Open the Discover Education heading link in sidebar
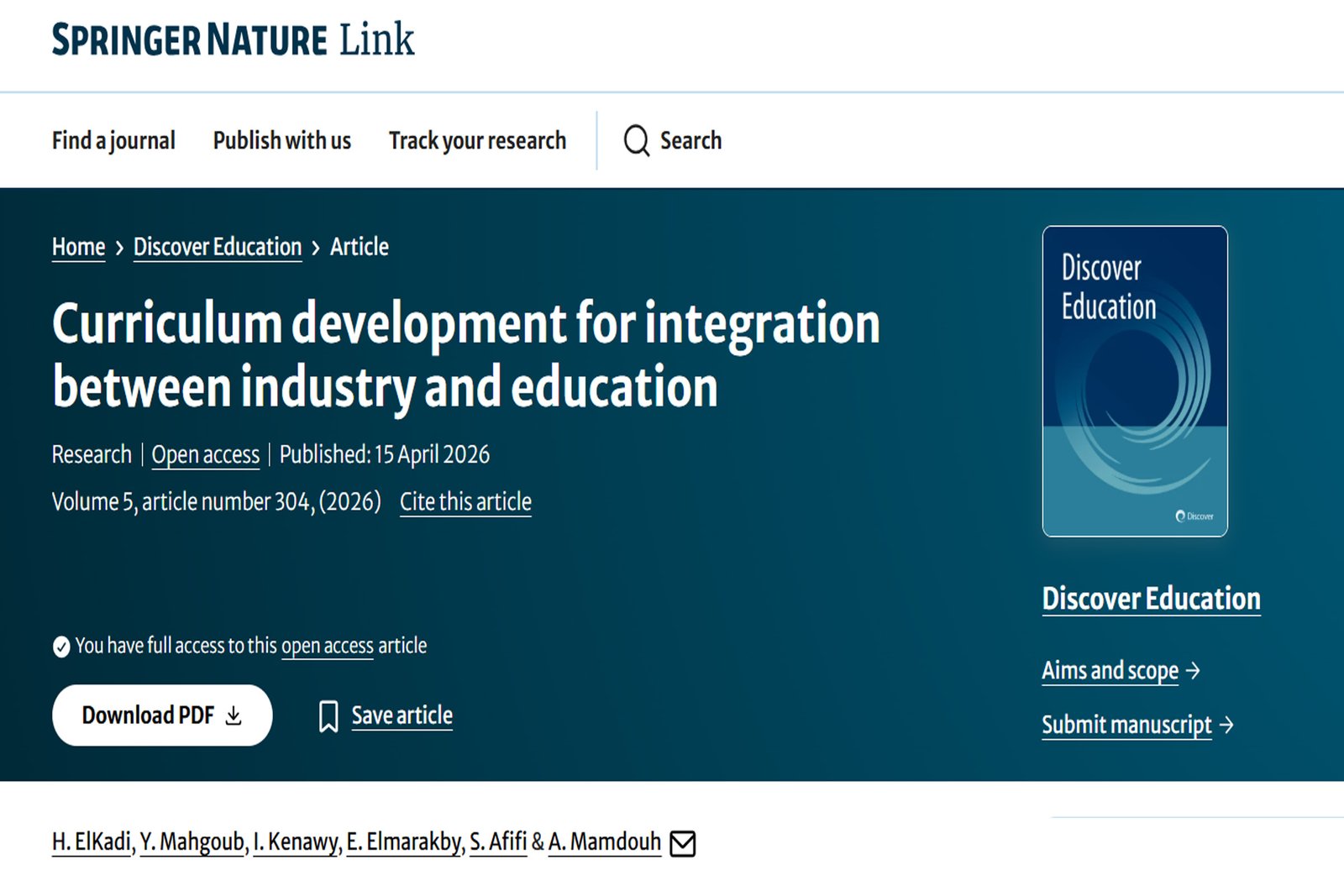Screen dimensions: 1344x896 (1151, 599)
